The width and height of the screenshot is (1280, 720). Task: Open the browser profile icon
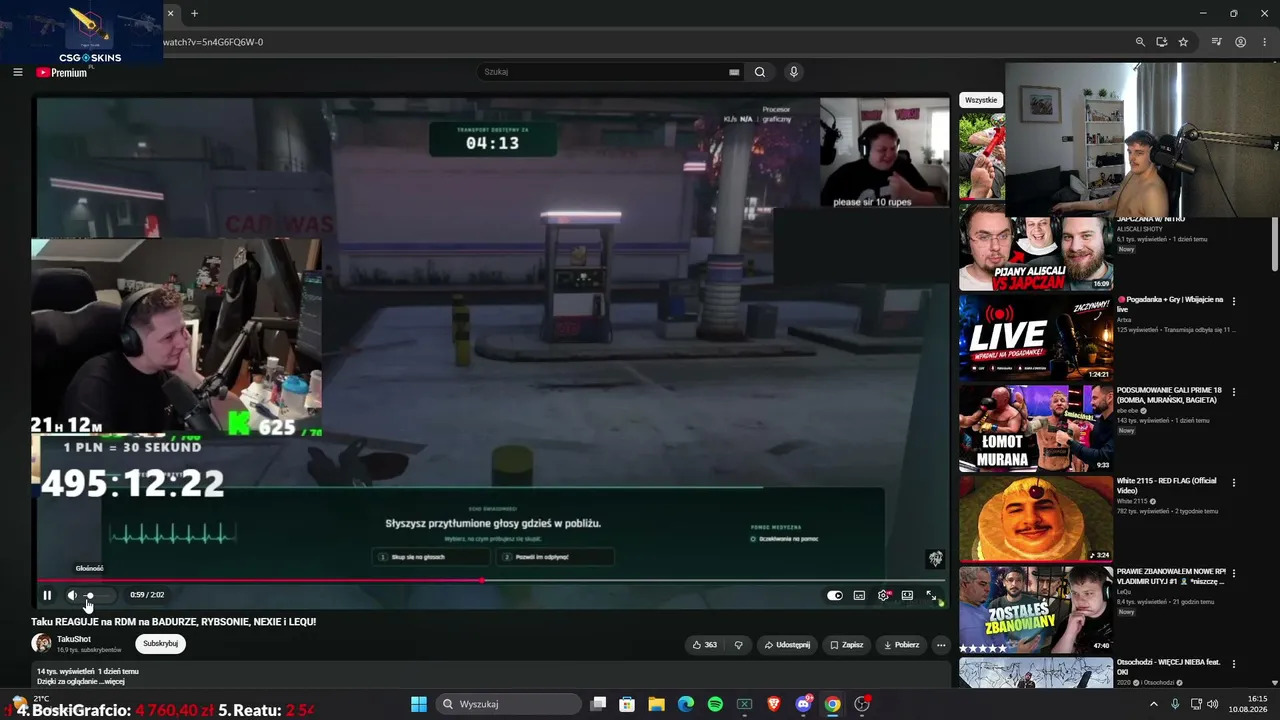pyautogui.click(x=1240, y=42)
